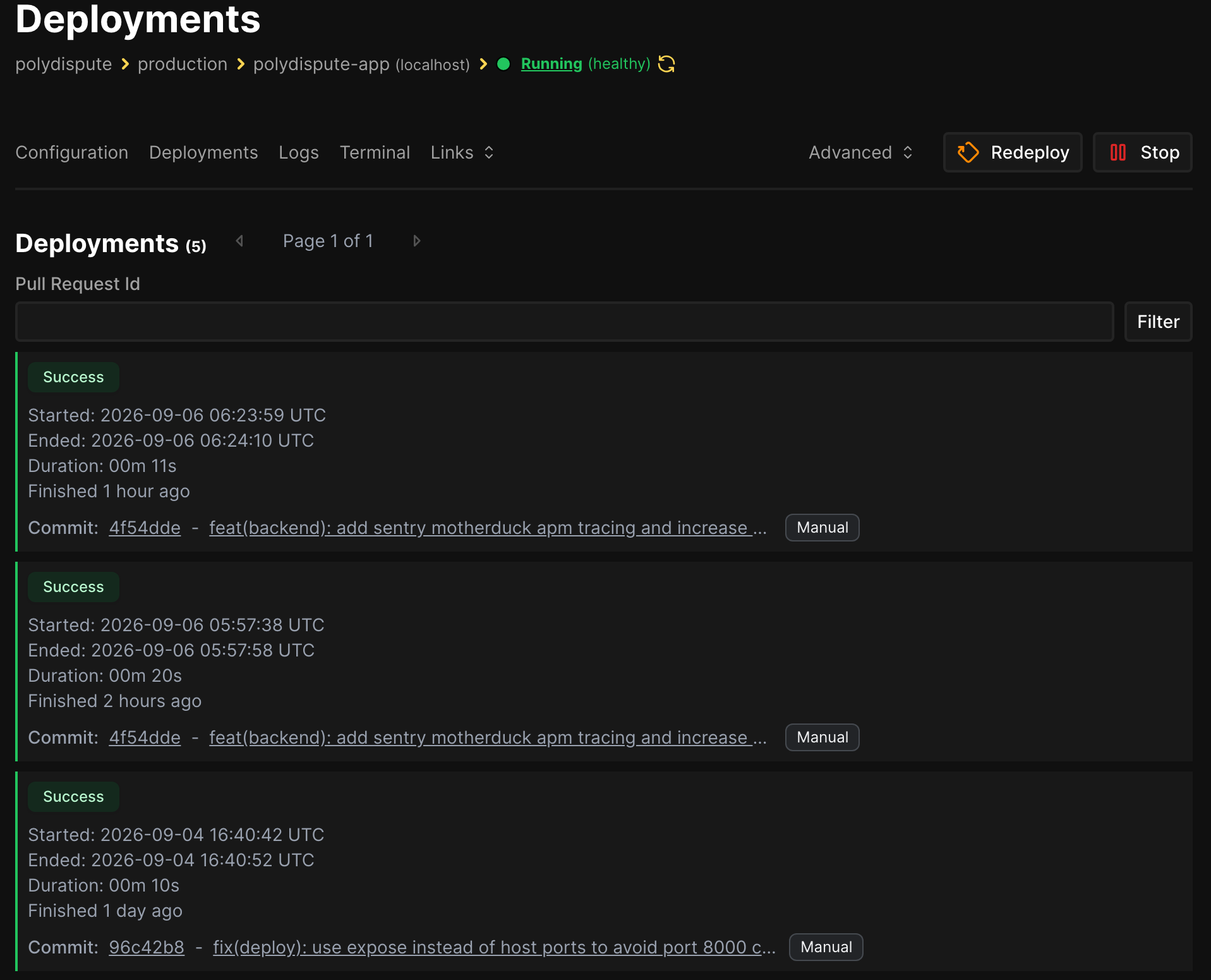Open commit 4f54dde of the 05:57:38 deployment
The height and width of the screenshot is (980, 1211).
pos(145,737)
